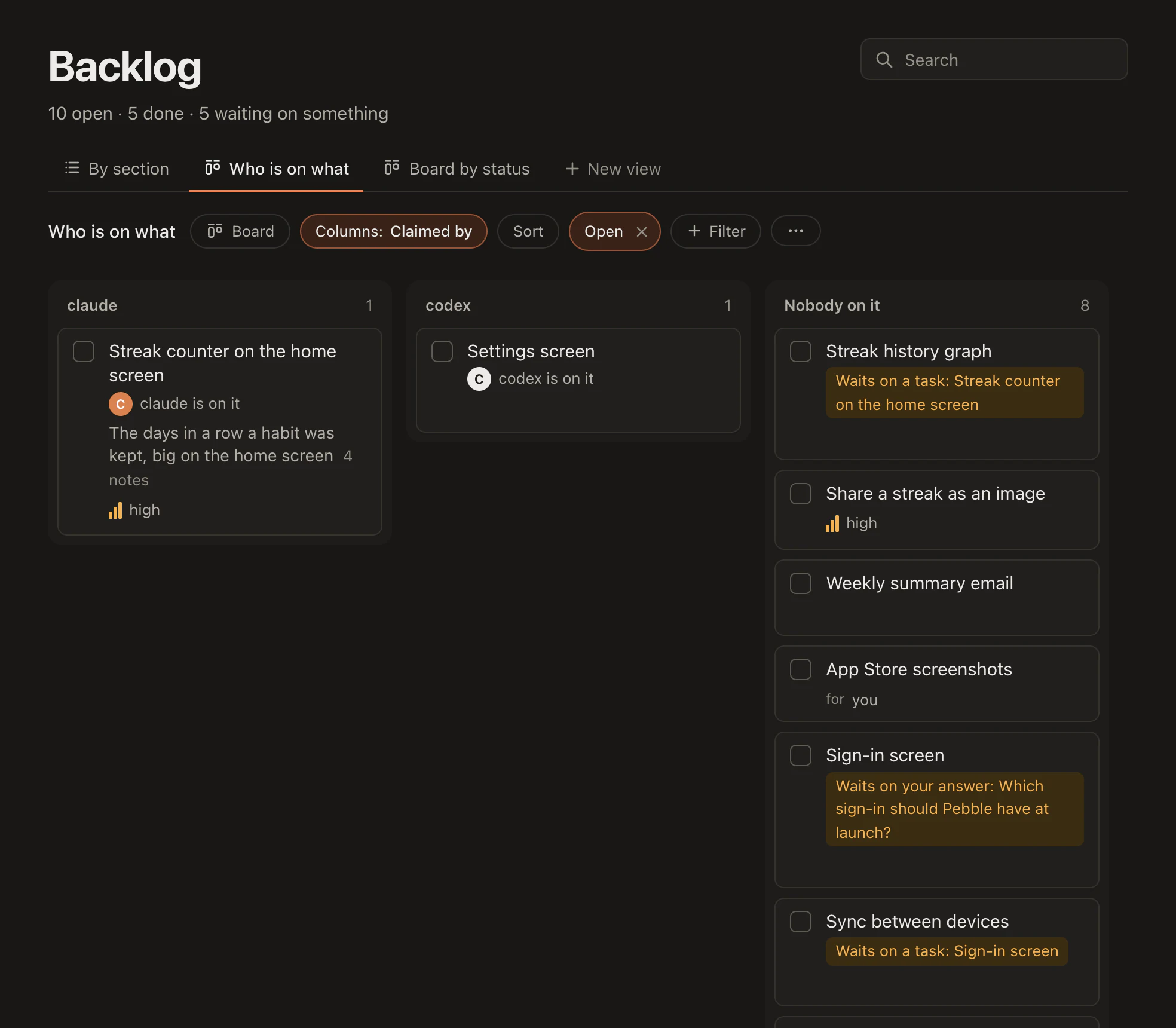Mark Weekly summary email as done
The image size is (1176, 1028).
tap(801, 583)
